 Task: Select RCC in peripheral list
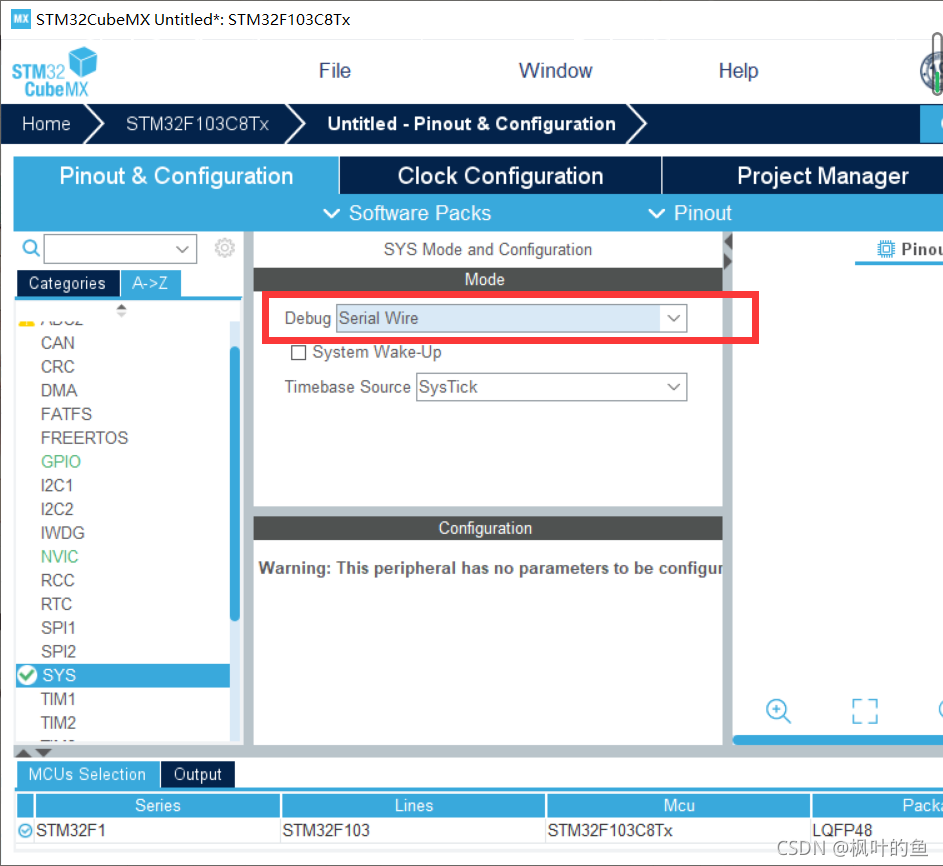pyautogui.click(x=58, y=580)
